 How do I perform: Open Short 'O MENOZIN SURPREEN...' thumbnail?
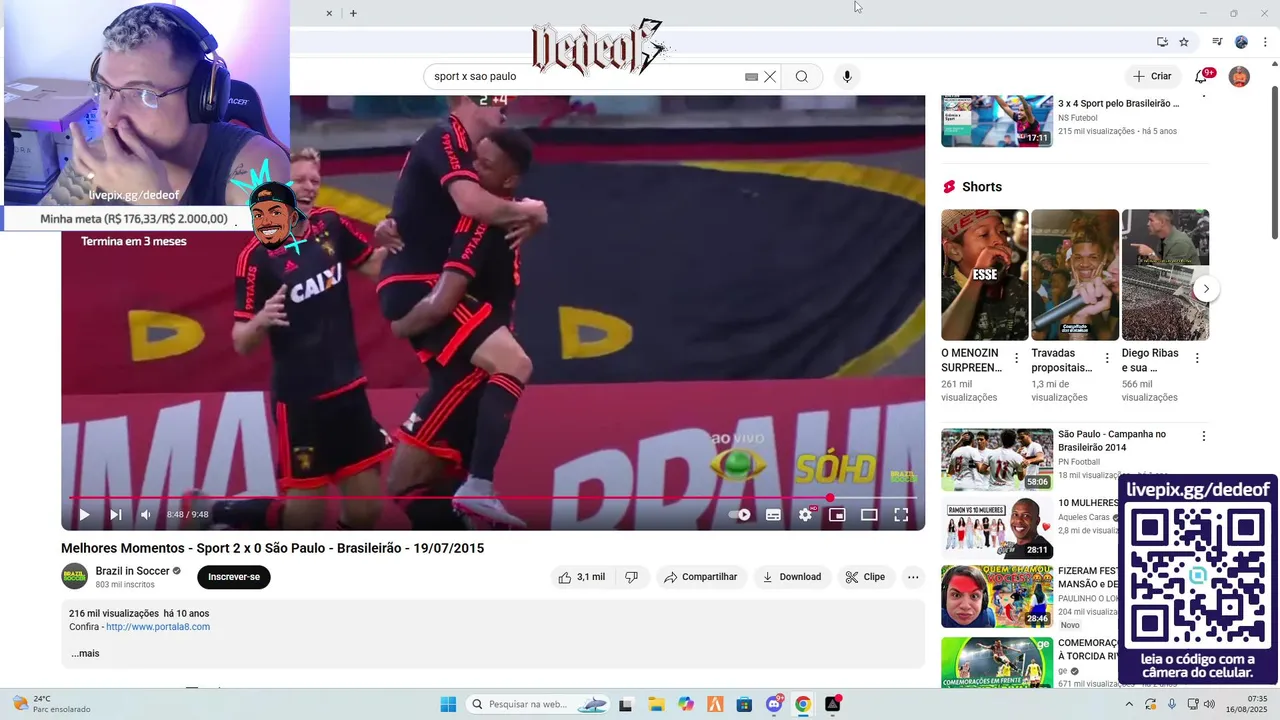984,275
